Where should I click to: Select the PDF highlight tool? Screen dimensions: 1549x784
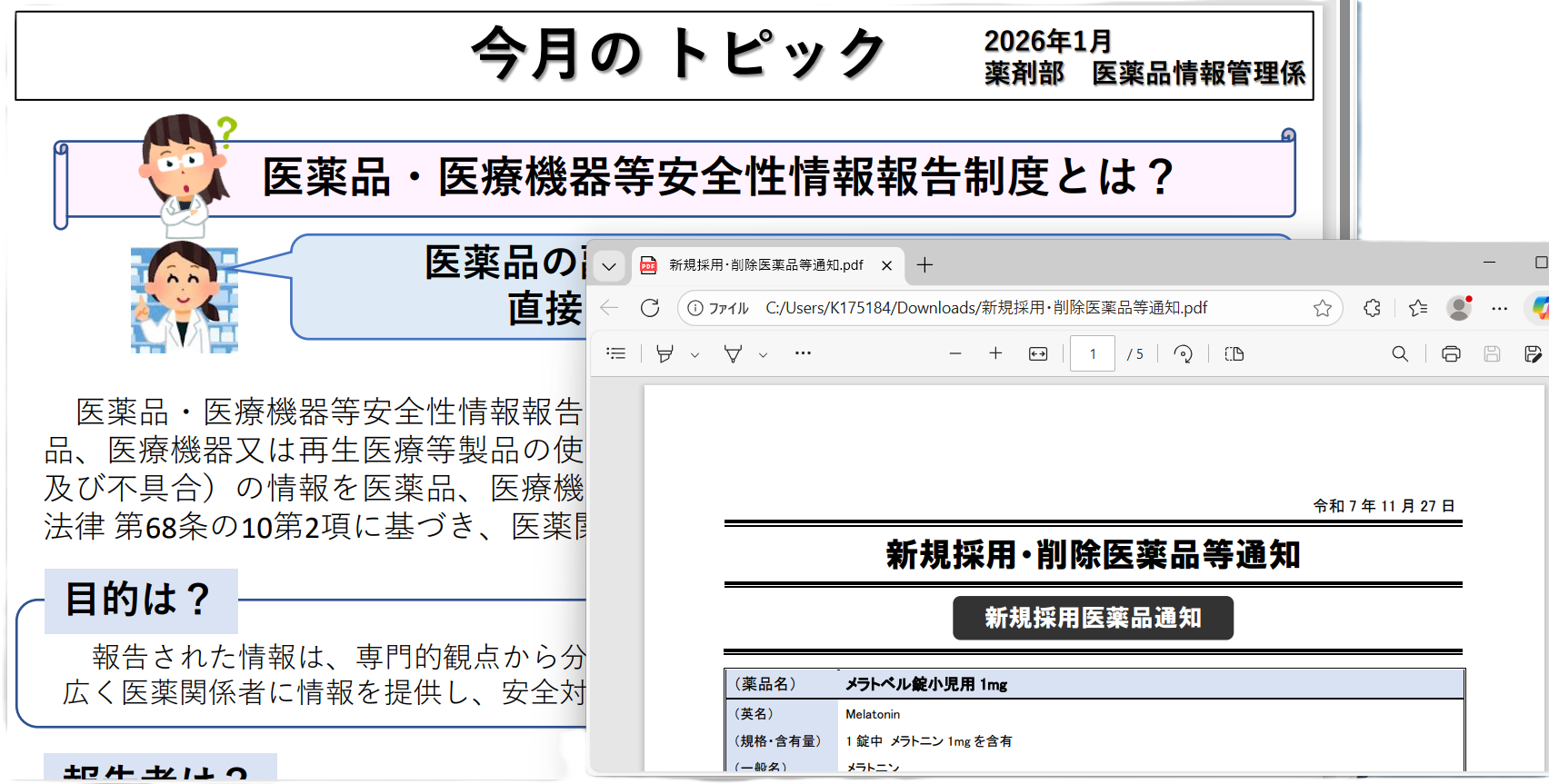click(x=665, y=353)
